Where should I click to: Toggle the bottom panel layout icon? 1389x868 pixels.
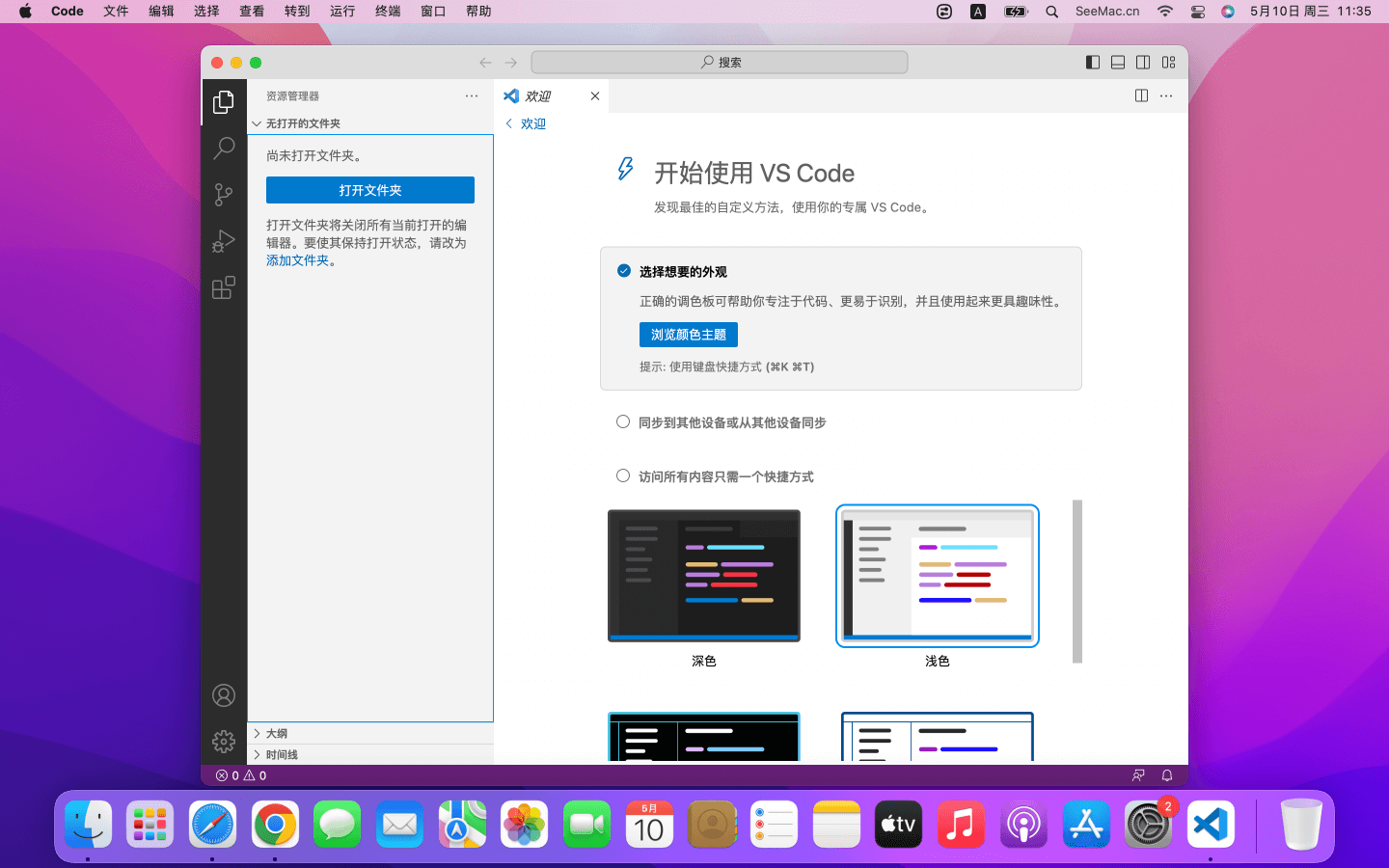tap(1118, 63)
